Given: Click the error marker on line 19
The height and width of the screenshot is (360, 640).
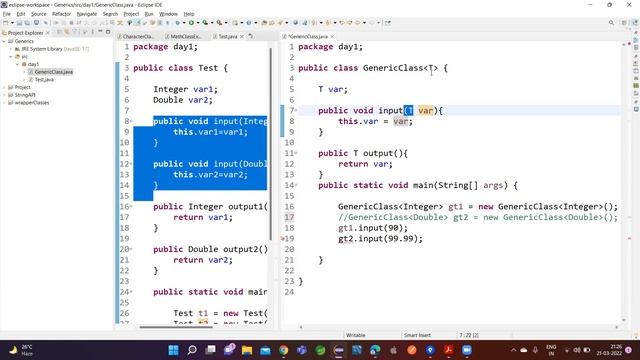Looking at the screenshot, I should pyautogui.click(x=282, y=239).
